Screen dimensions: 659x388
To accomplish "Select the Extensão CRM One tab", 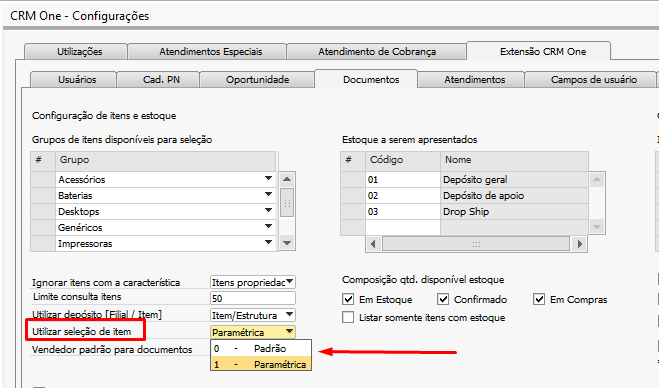I will pyautogui.click(x=538, y=51).
